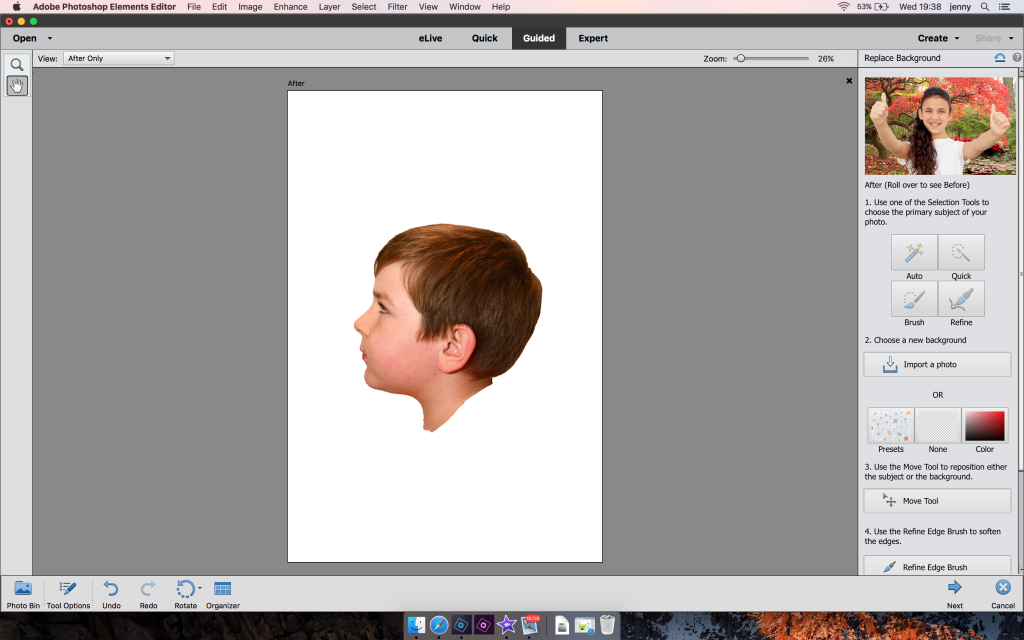1024x640 pixels.
Task: Select the Hand tool
Action: pyautogui.click(x=17, y=86)
